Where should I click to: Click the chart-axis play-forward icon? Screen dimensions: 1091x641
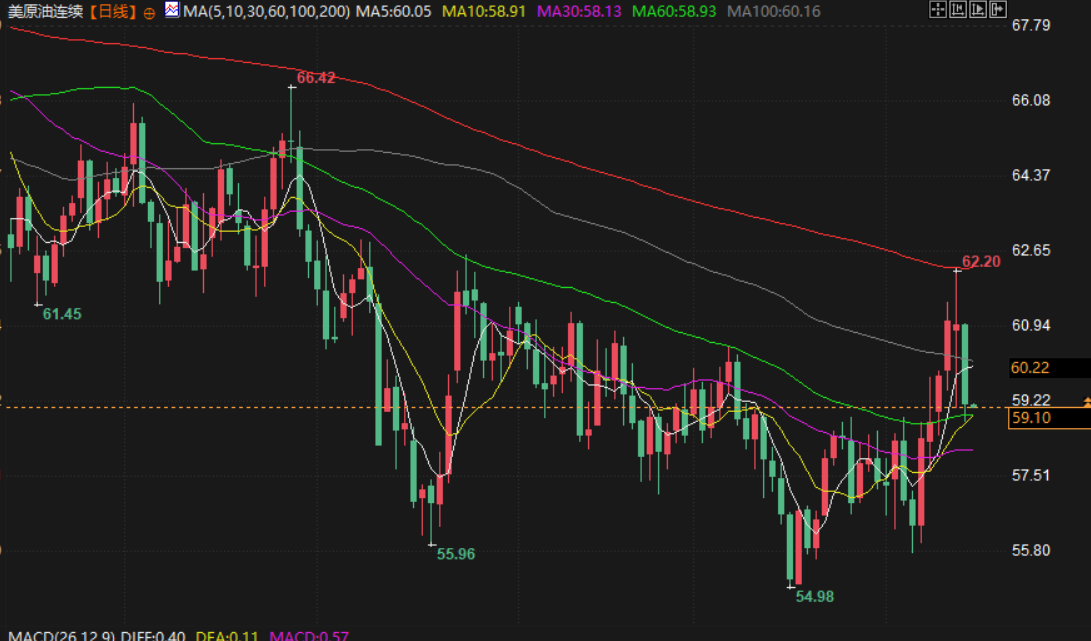(978, 9)
